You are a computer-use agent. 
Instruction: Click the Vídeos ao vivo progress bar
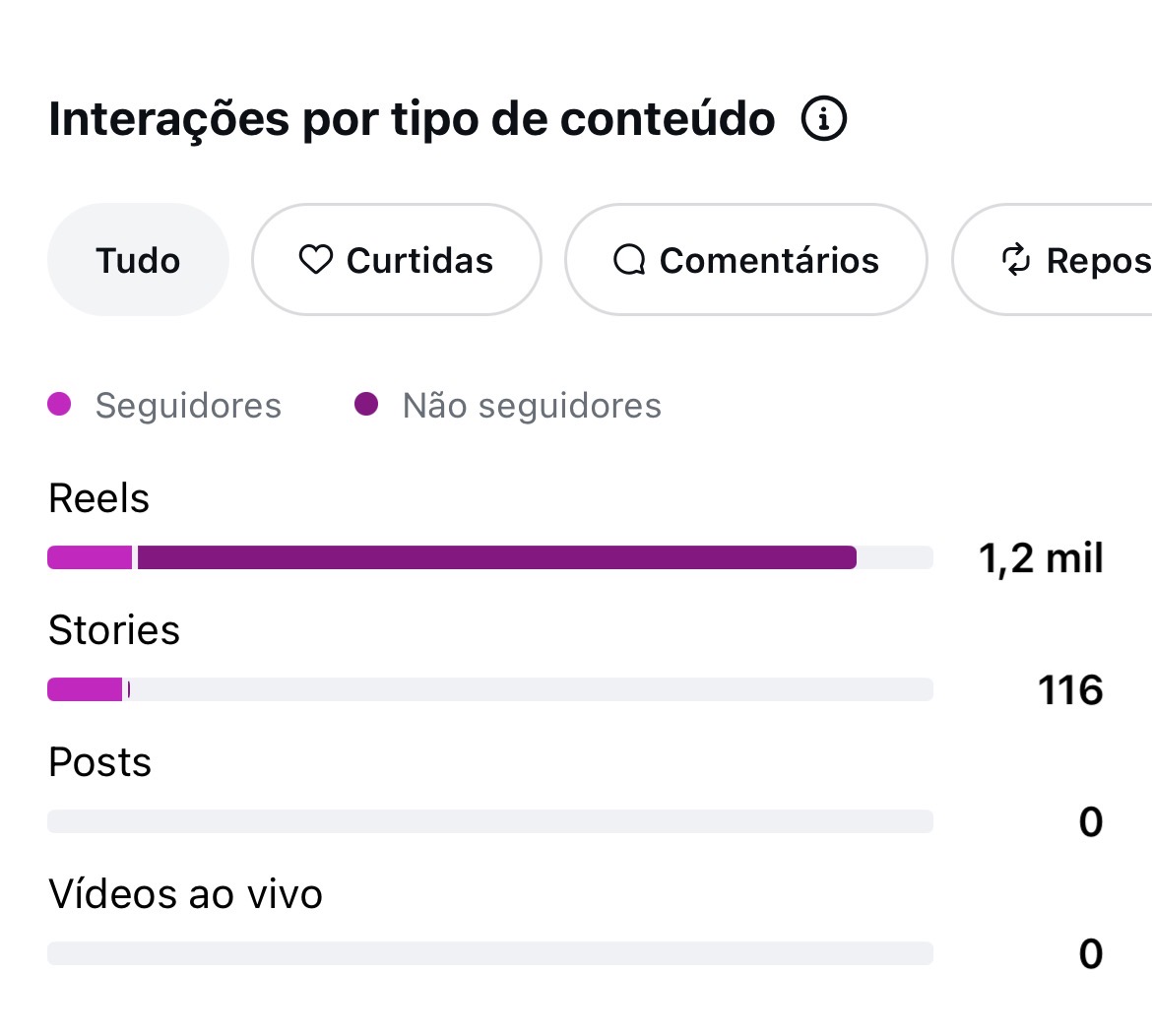point(490,953)
